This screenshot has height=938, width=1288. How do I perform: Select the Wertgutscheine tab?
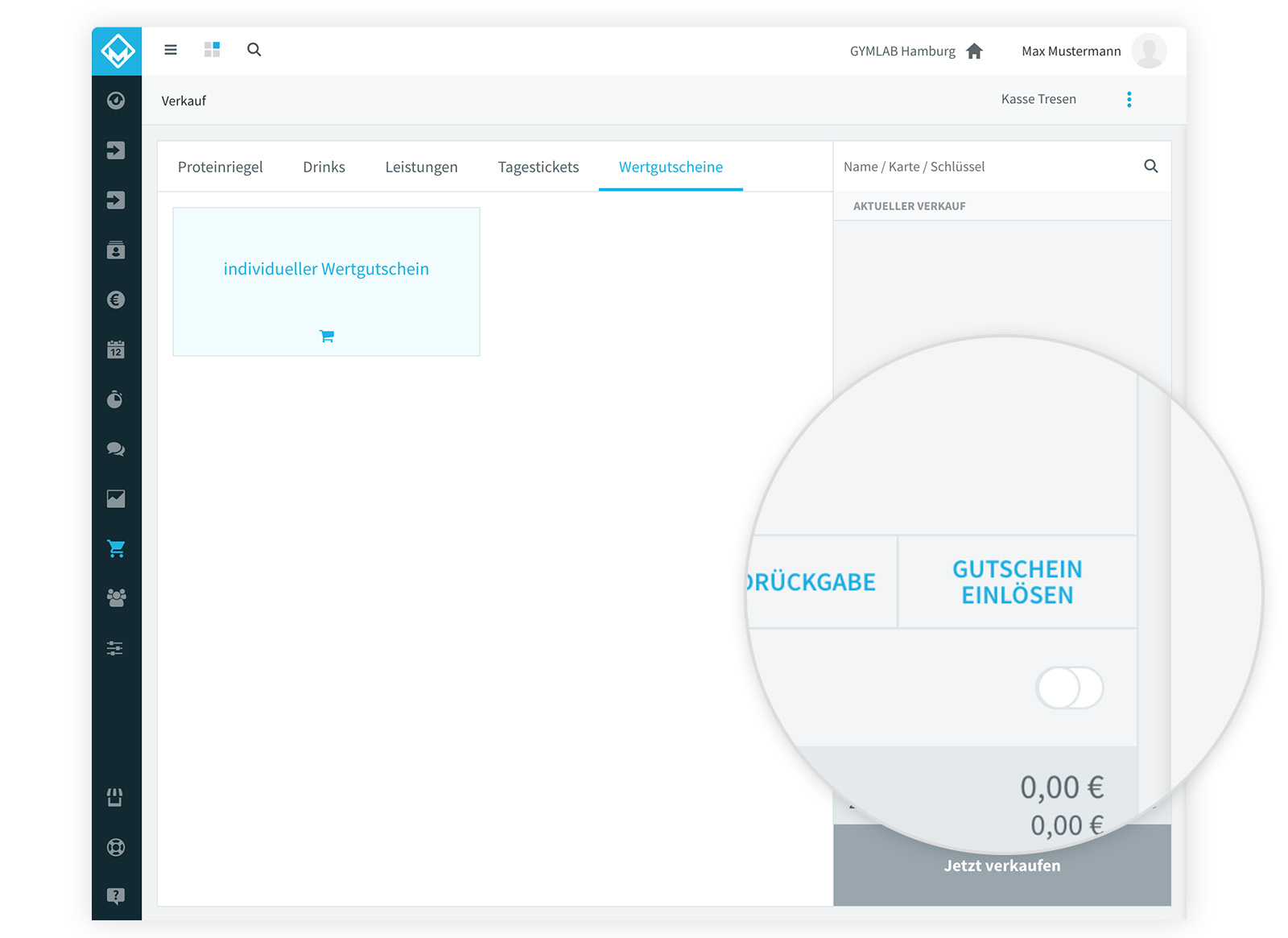(x=671, y=167)
